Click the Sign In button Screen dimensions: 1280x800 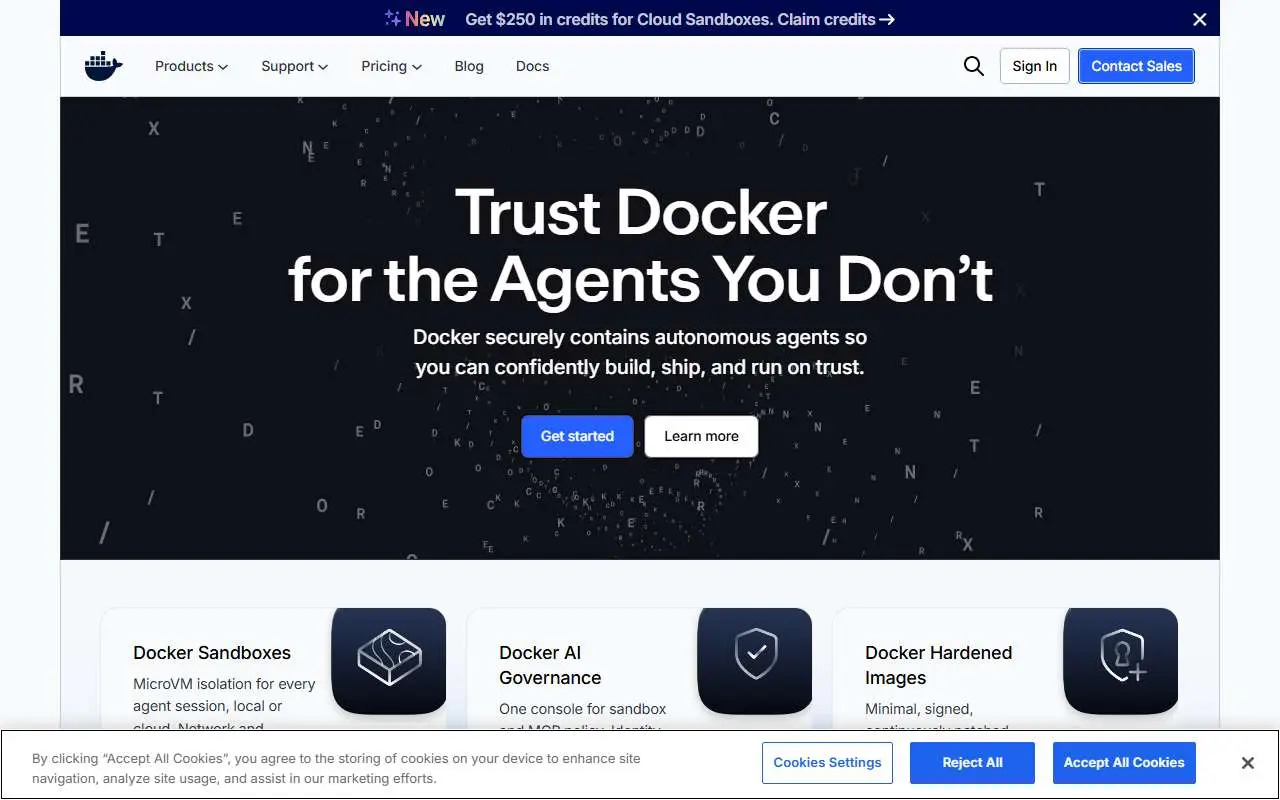1034,66
